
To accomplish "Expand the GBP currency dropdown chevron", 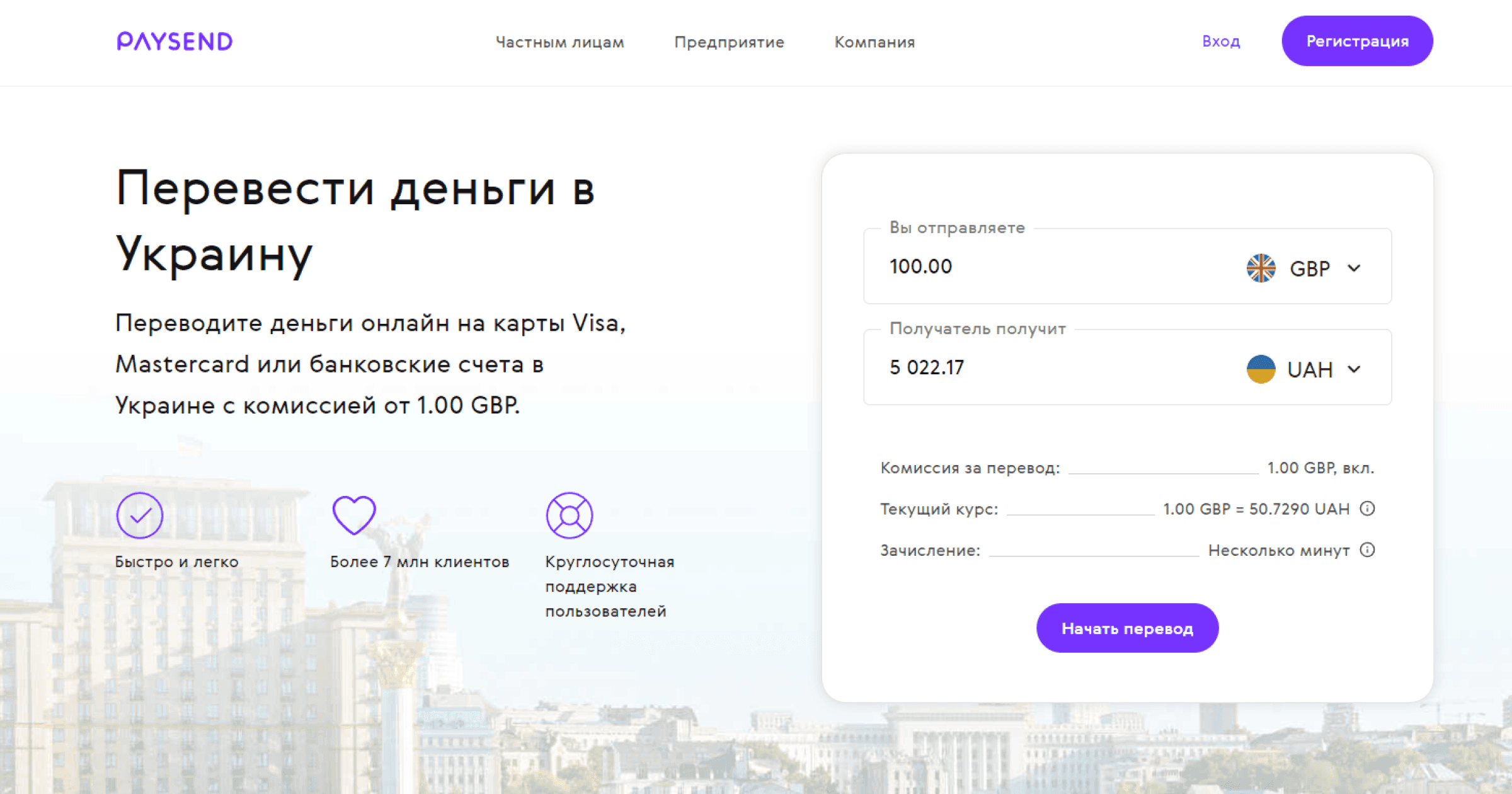I will coord(1354,268).
